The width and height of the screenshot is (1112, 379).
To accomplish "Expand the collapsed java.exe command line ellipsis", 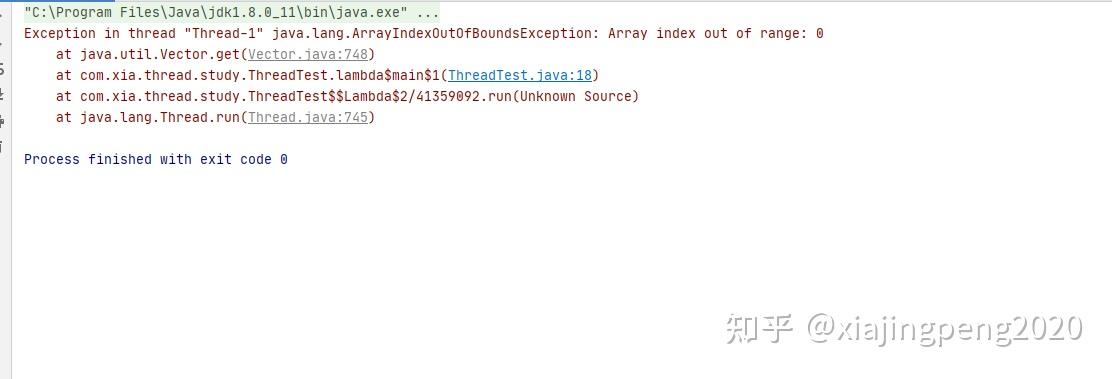I will [x=427, y=13].
